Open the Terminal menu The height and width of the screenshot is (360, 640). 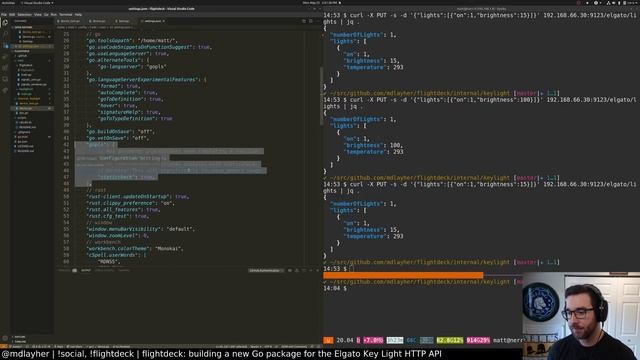click(x=66, y=14)
